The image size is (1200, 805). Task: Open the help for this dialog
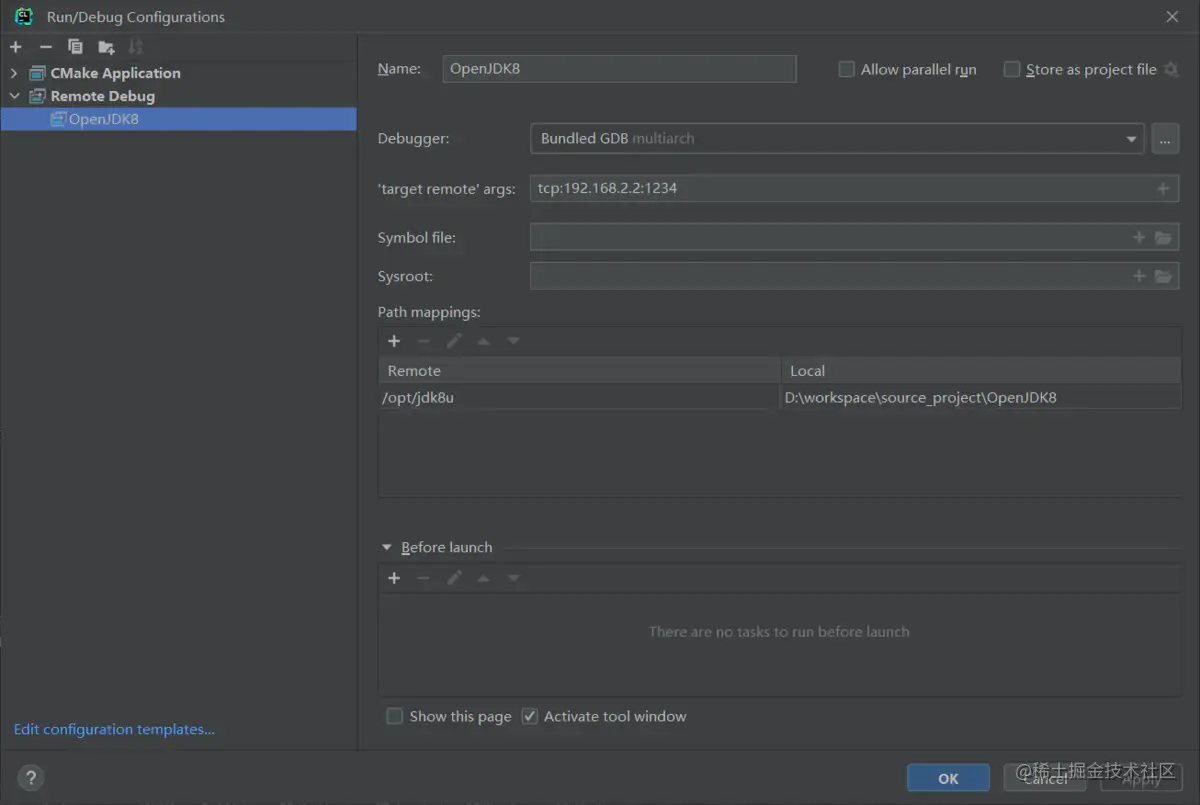(31, 777)
